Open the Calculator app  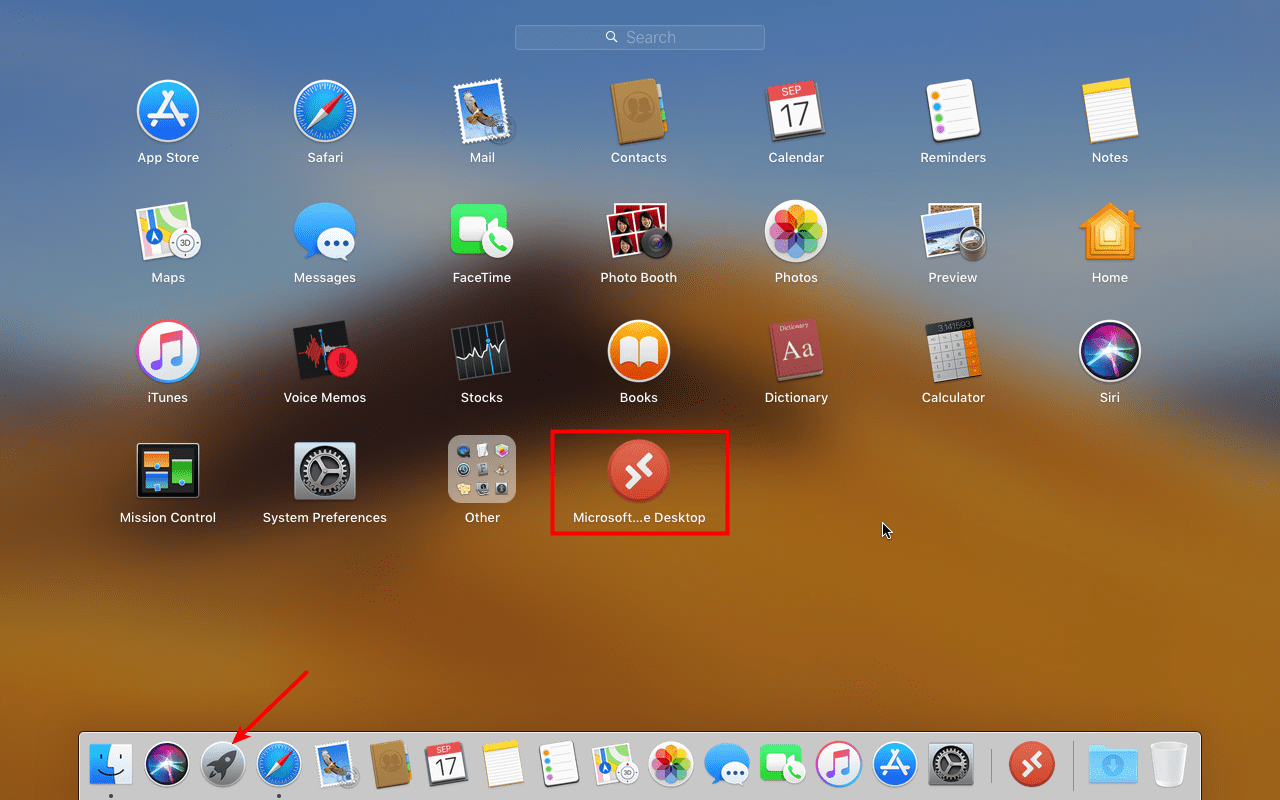[x=953, y=351]
